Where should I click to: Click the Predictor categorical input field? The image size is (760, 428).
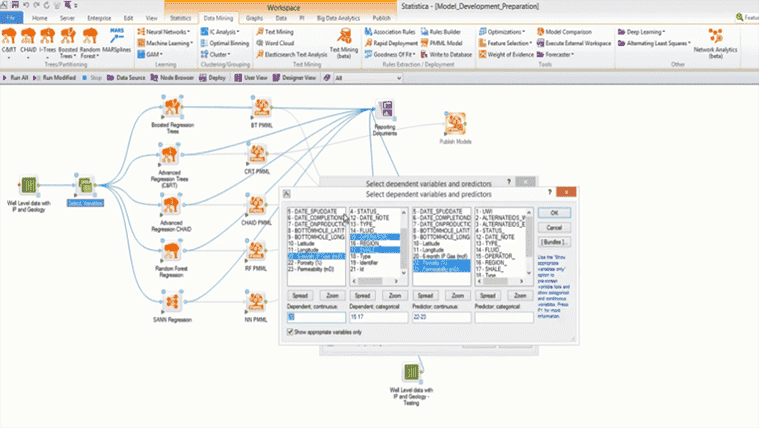point(504,317)
